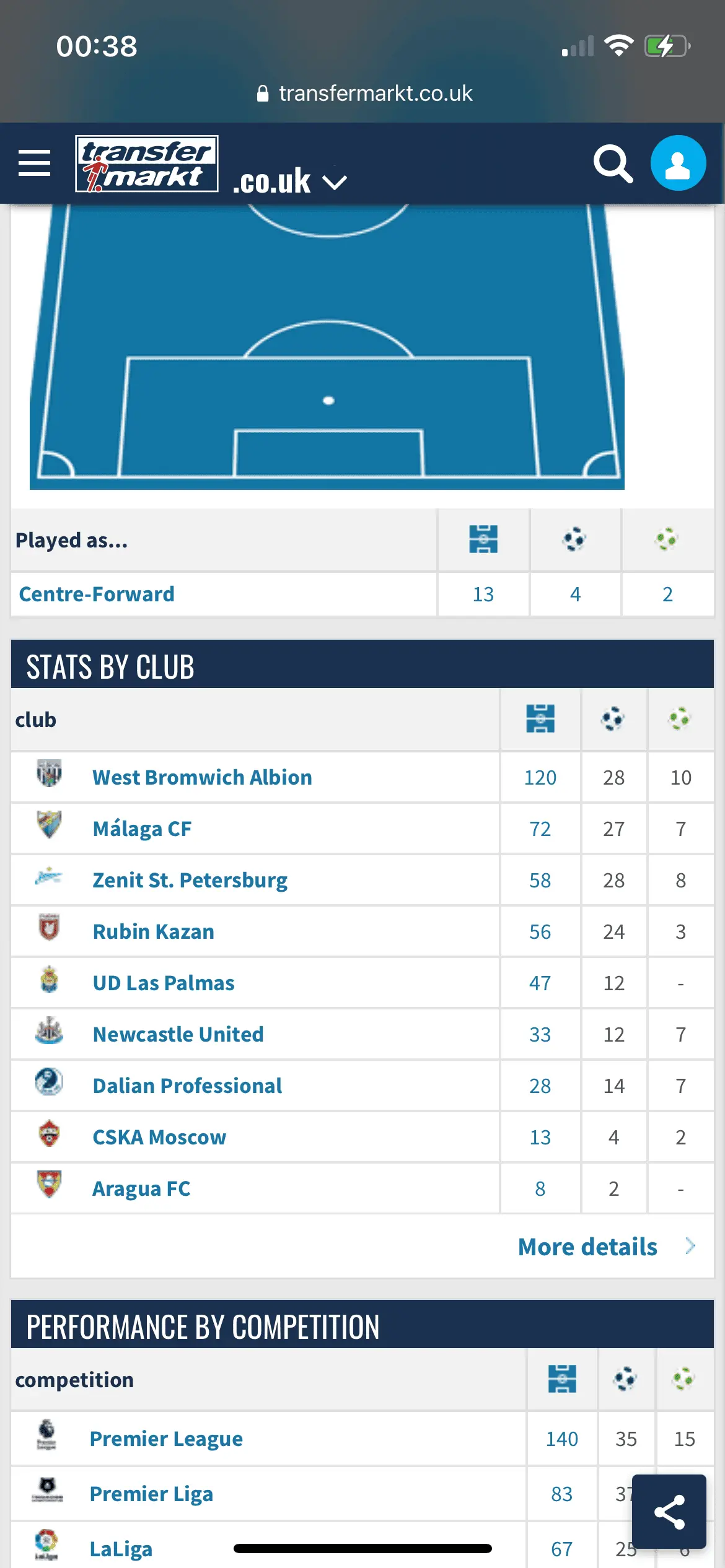Open the search magnifier icon
725x1568 pixels.
tap(613, 163)
